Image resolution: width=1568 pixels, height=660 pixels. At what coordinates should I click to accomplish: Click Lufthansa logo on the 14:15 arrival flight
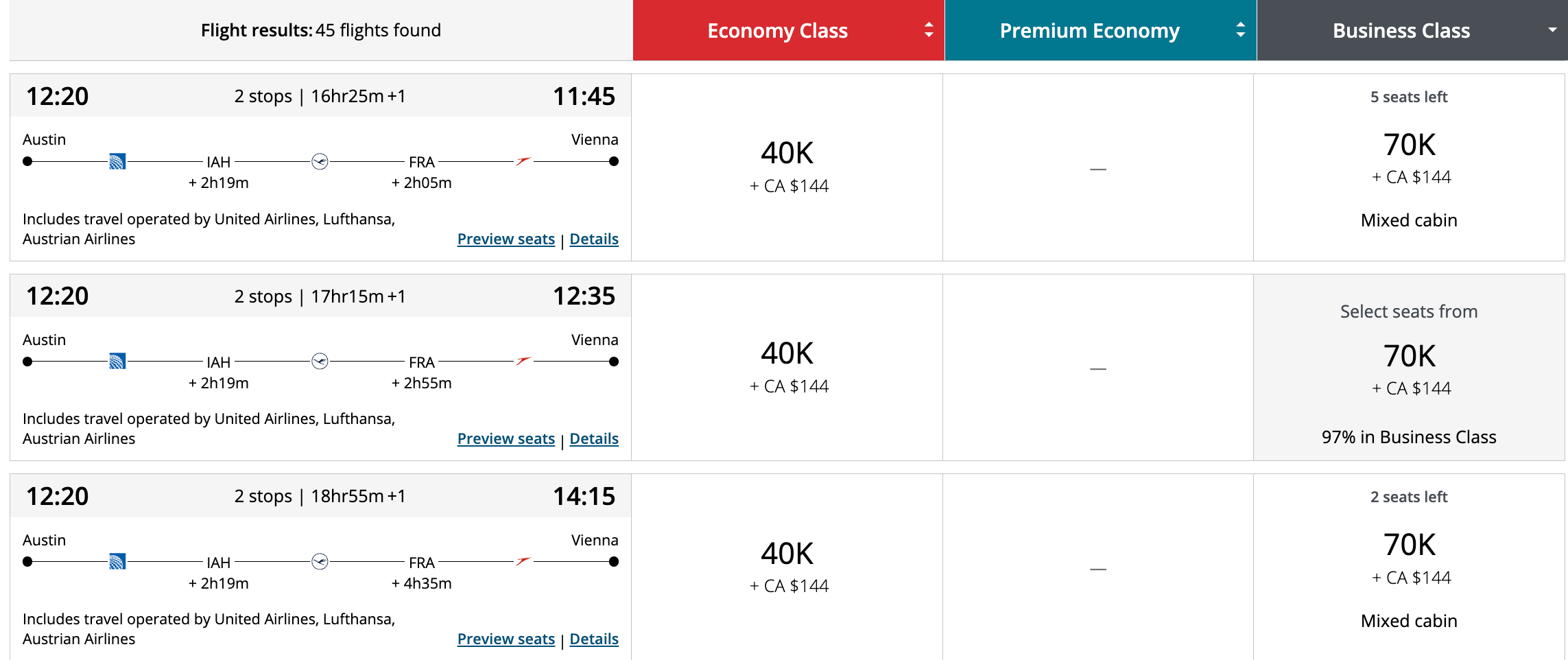coord(320,562)
